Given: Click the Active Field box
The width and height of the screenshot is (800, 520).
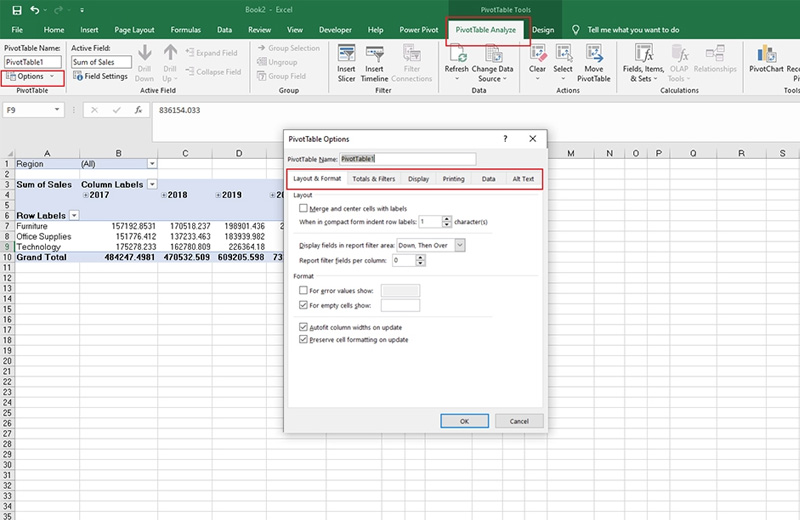Looking at the screenshot, I should [101, 62].
